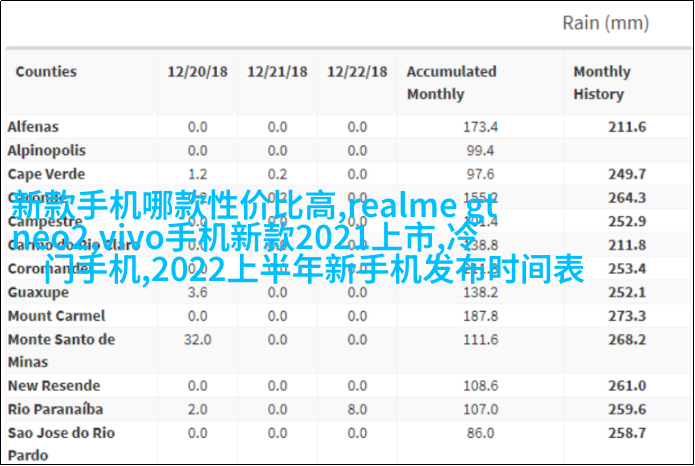
Task: Select the '12/20/18' column header
Action: [x=197, y=71]
